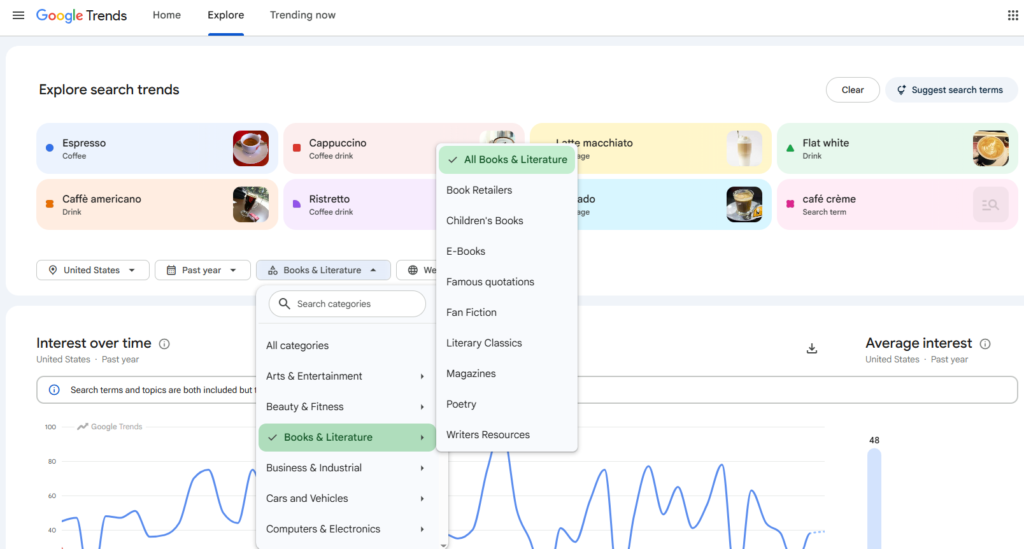
Task: Open the hamburger main menu
Action: click(x=18, y=15)
